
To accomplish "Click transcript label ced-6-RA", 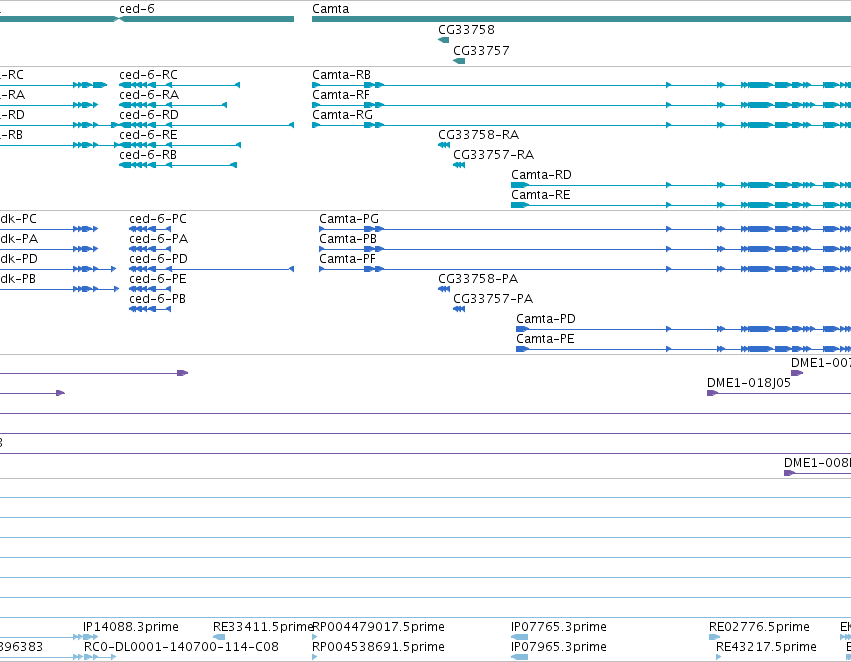I will (x=149, y=95).
